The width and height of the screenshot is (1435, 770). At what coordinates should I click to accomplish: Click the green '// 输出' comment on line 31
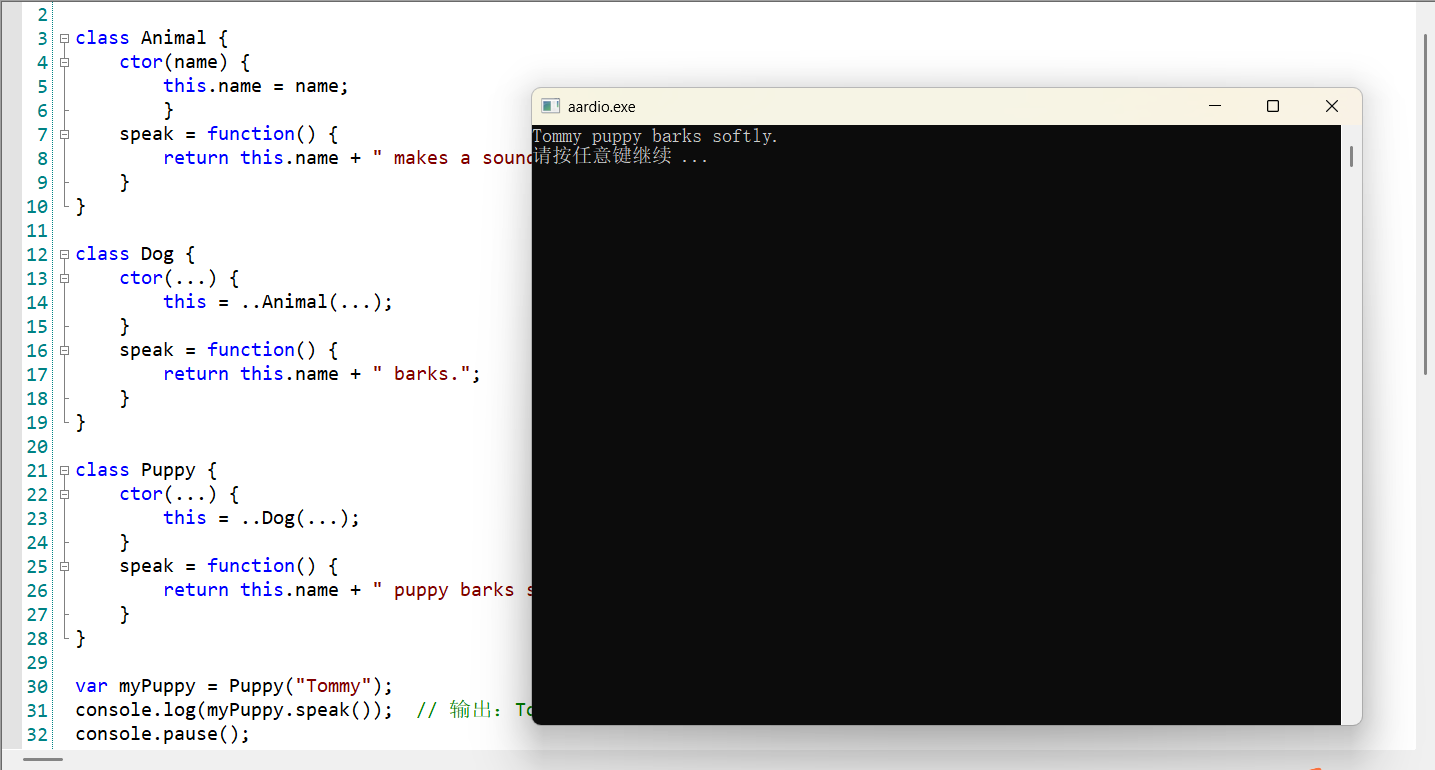click(x=472, y=710)
